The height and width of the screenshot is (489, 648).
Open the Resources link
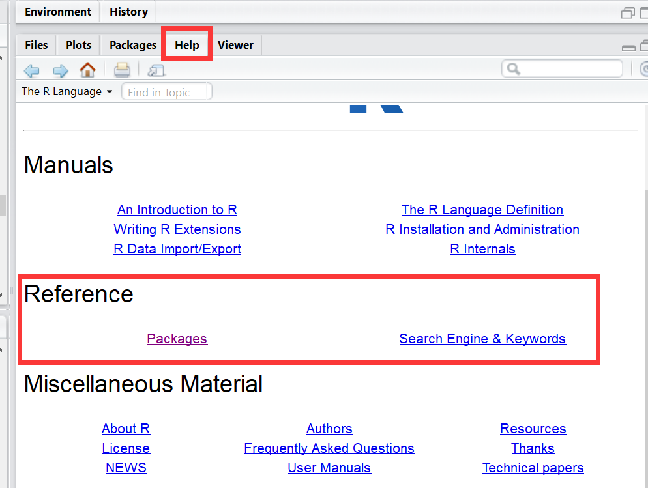(533, 428)
